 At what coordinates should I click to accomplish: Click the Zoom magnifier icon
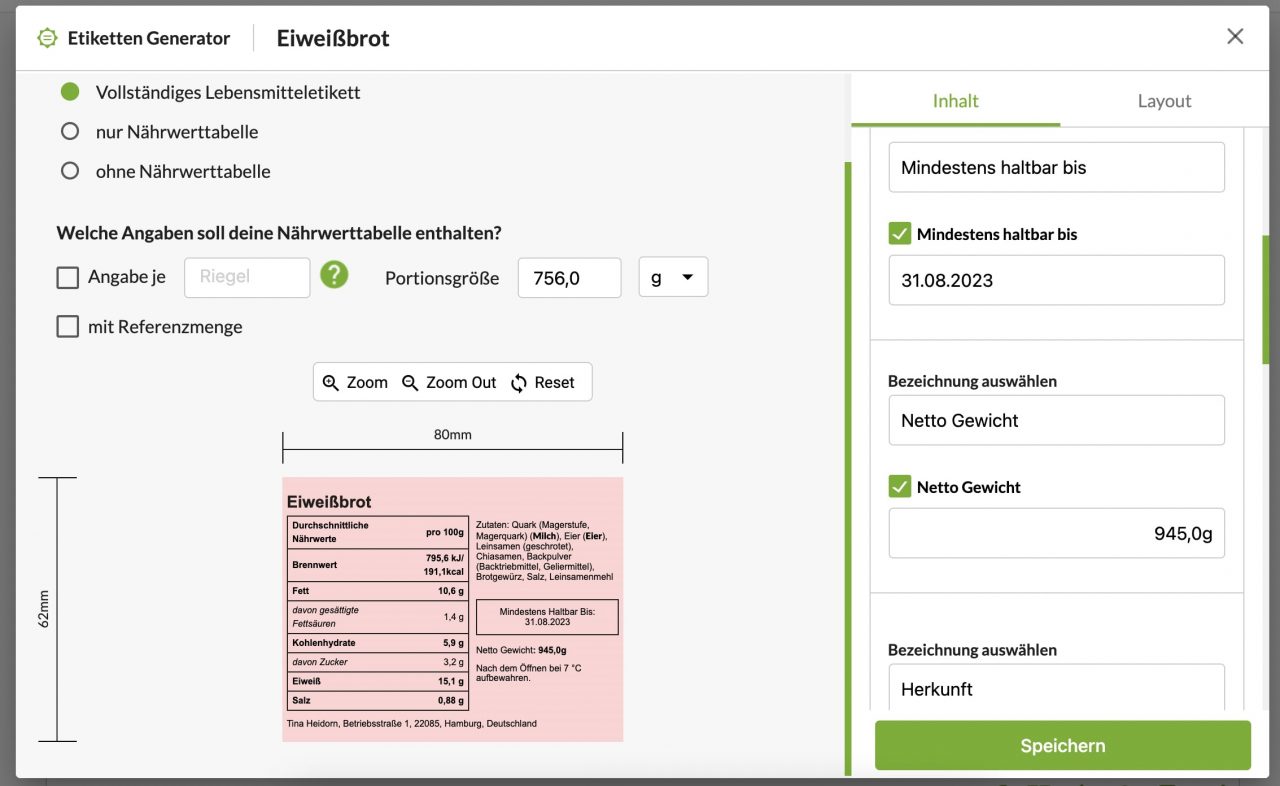[331, 383]
